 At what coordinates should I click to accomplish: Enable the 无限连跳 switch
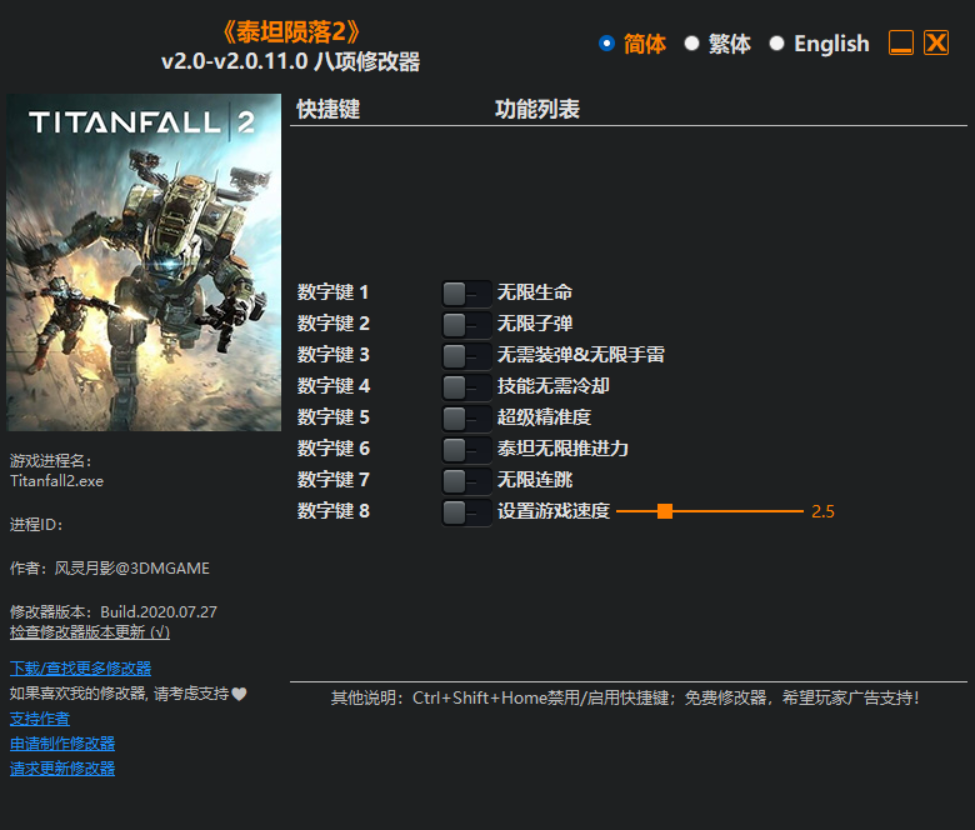click(465, 480)
